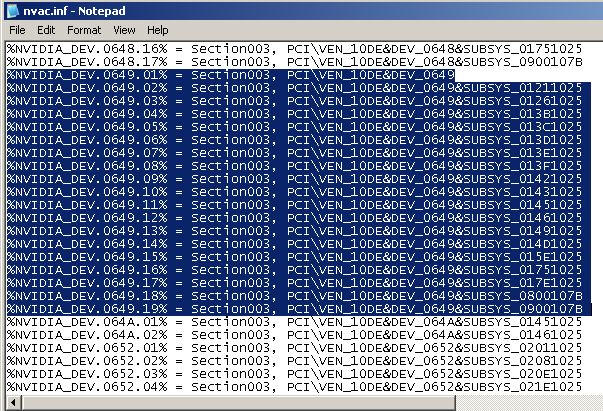The width and height of the screenshot is (603, 411).
Task: Click the line starting %NVIDIA_DEV.0649.06%
Action: [295, 140]
